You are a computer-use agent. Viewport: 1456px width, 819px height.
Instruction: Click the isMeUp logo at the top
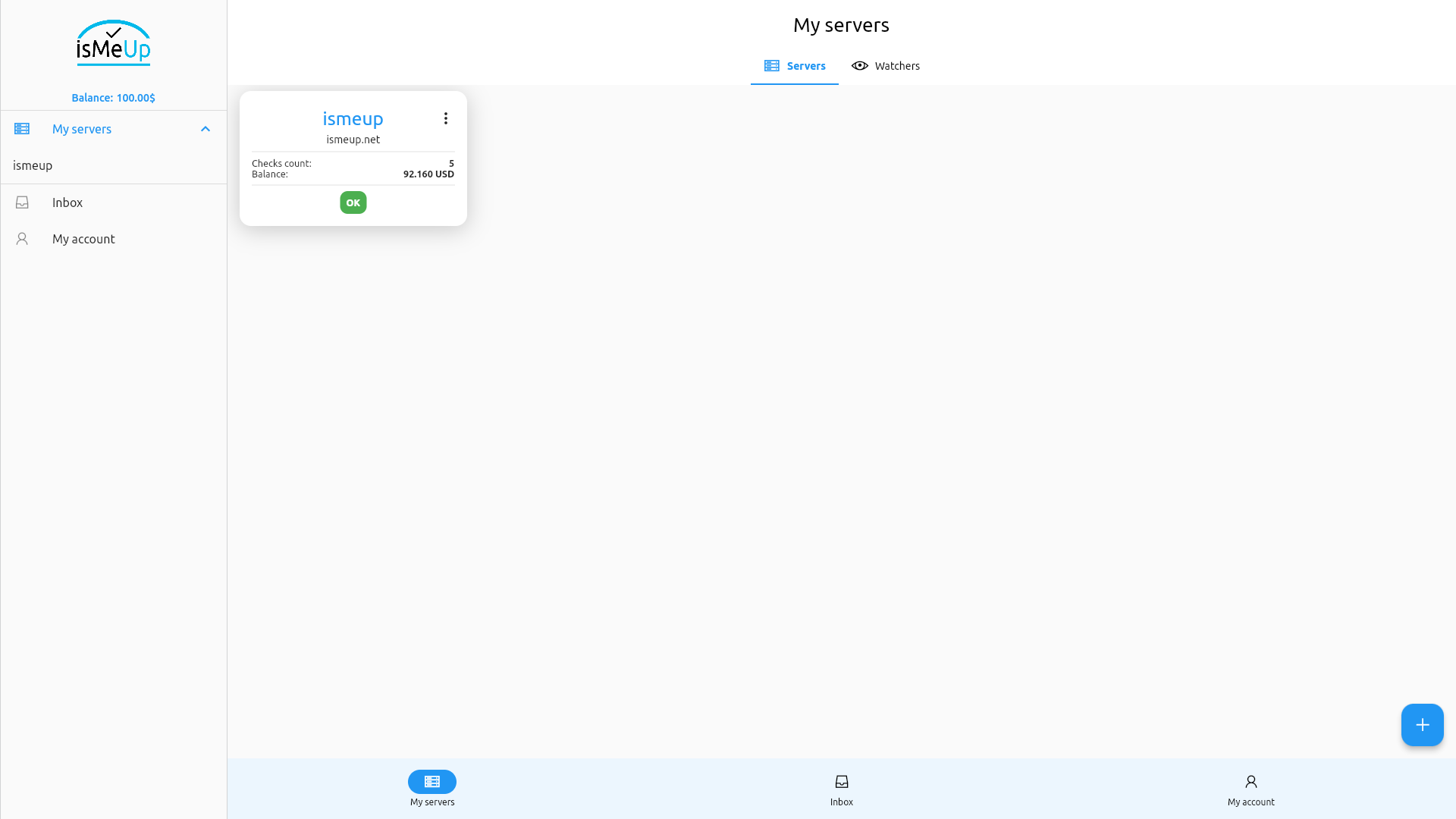113,43
